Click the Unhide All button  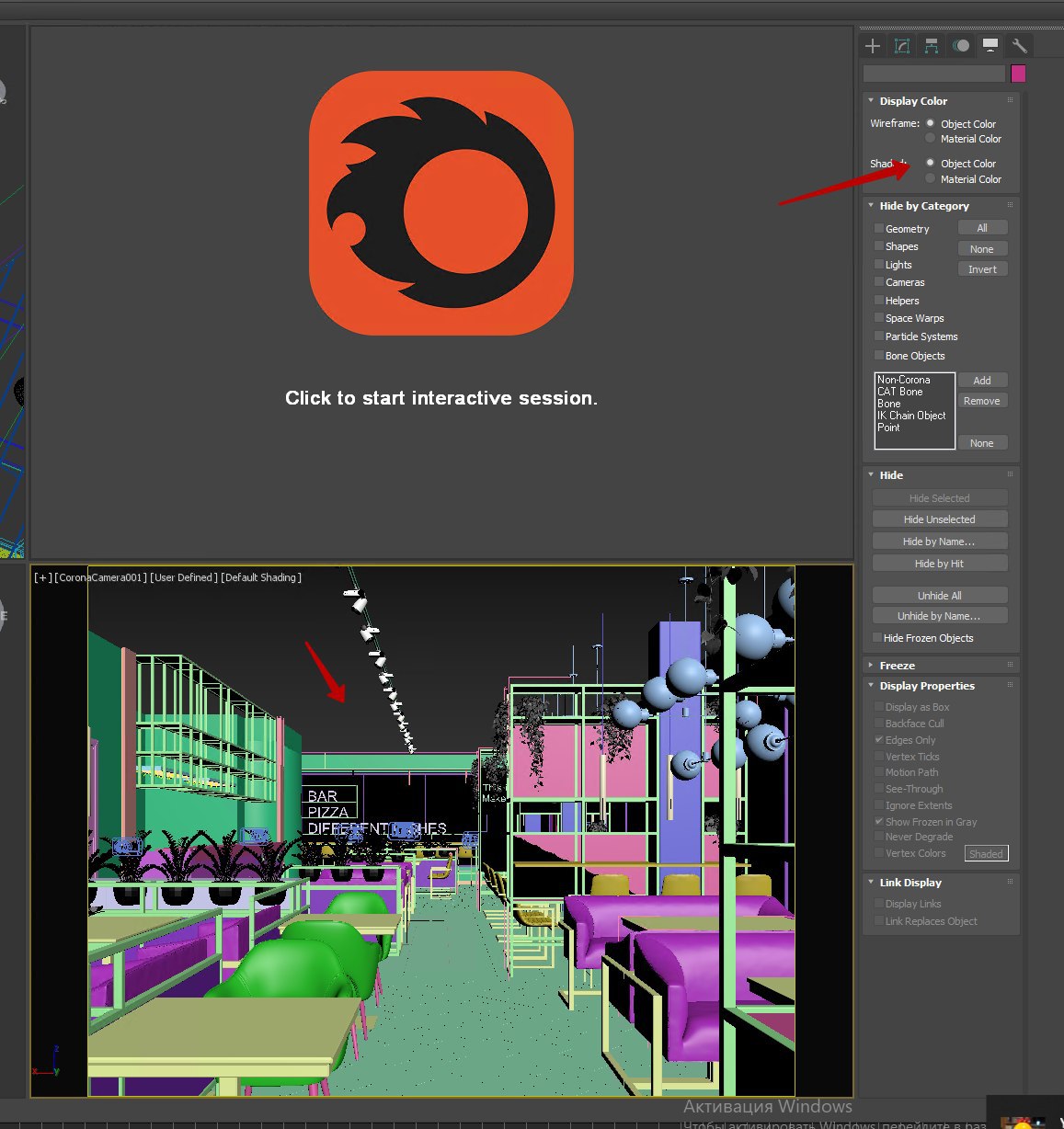[x=940, y=596]
